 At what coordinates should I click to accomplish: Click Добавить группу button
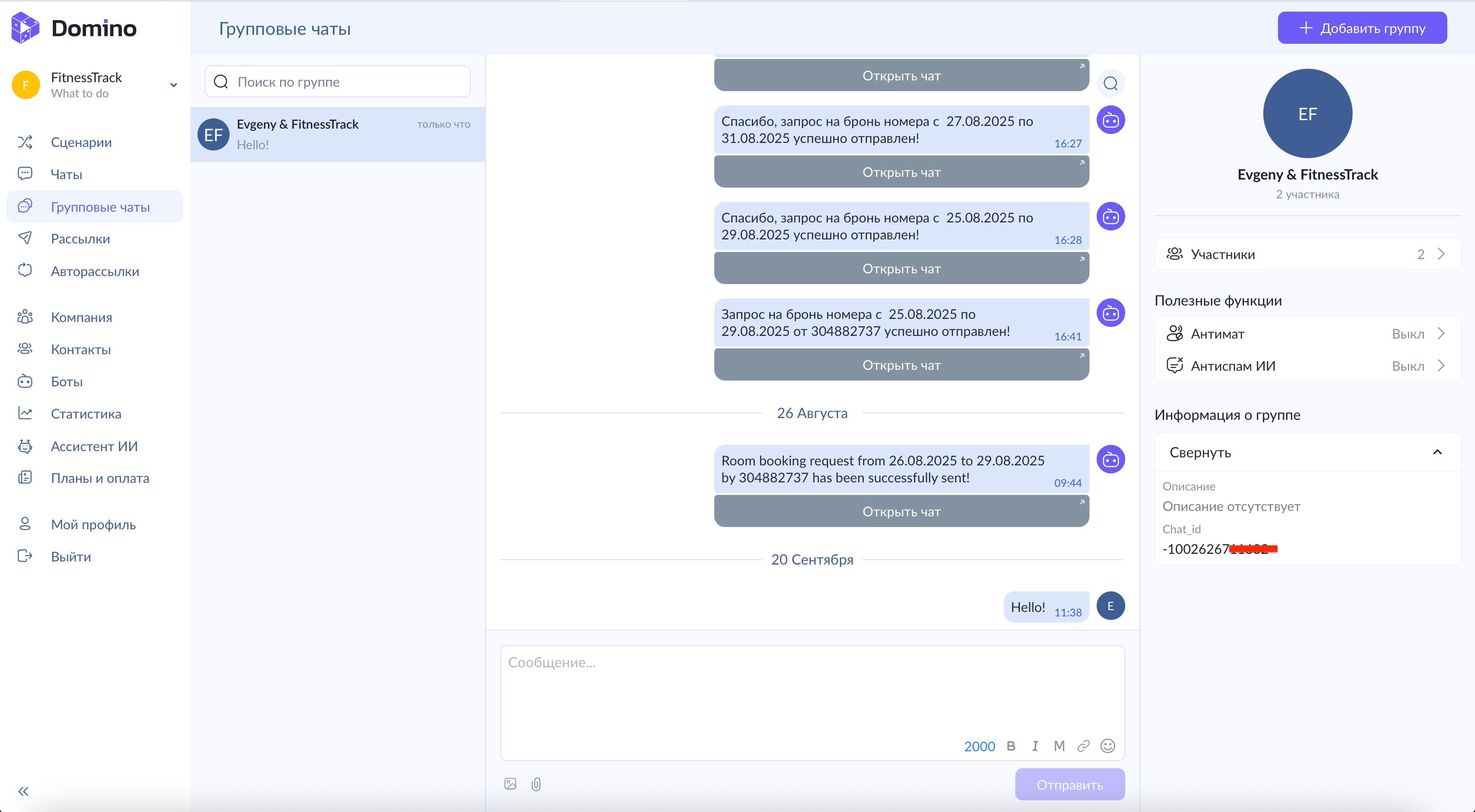click(x=1362, y=28)
